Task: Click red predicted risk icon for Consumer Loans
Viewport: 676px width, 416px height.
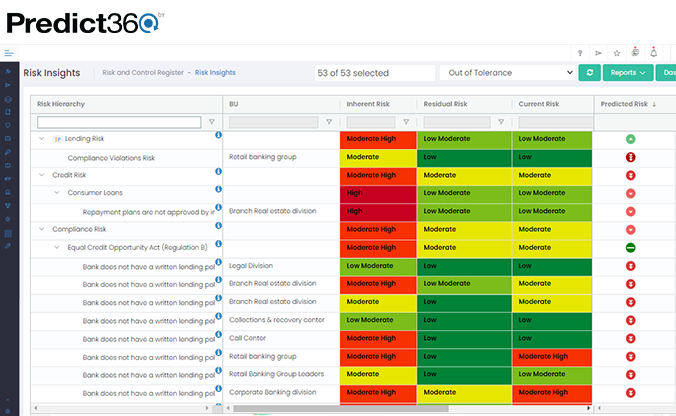Action: point(630,194)
